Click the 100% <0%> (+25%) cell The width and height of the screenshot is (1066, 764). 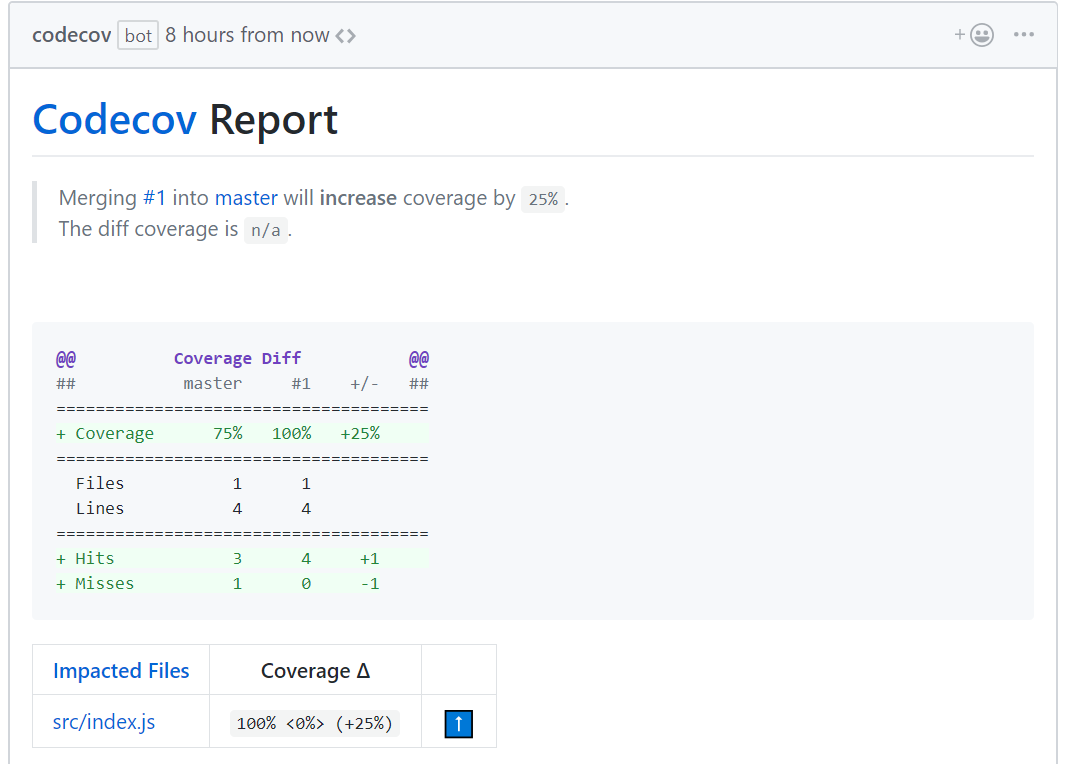[x=315, y=723]
